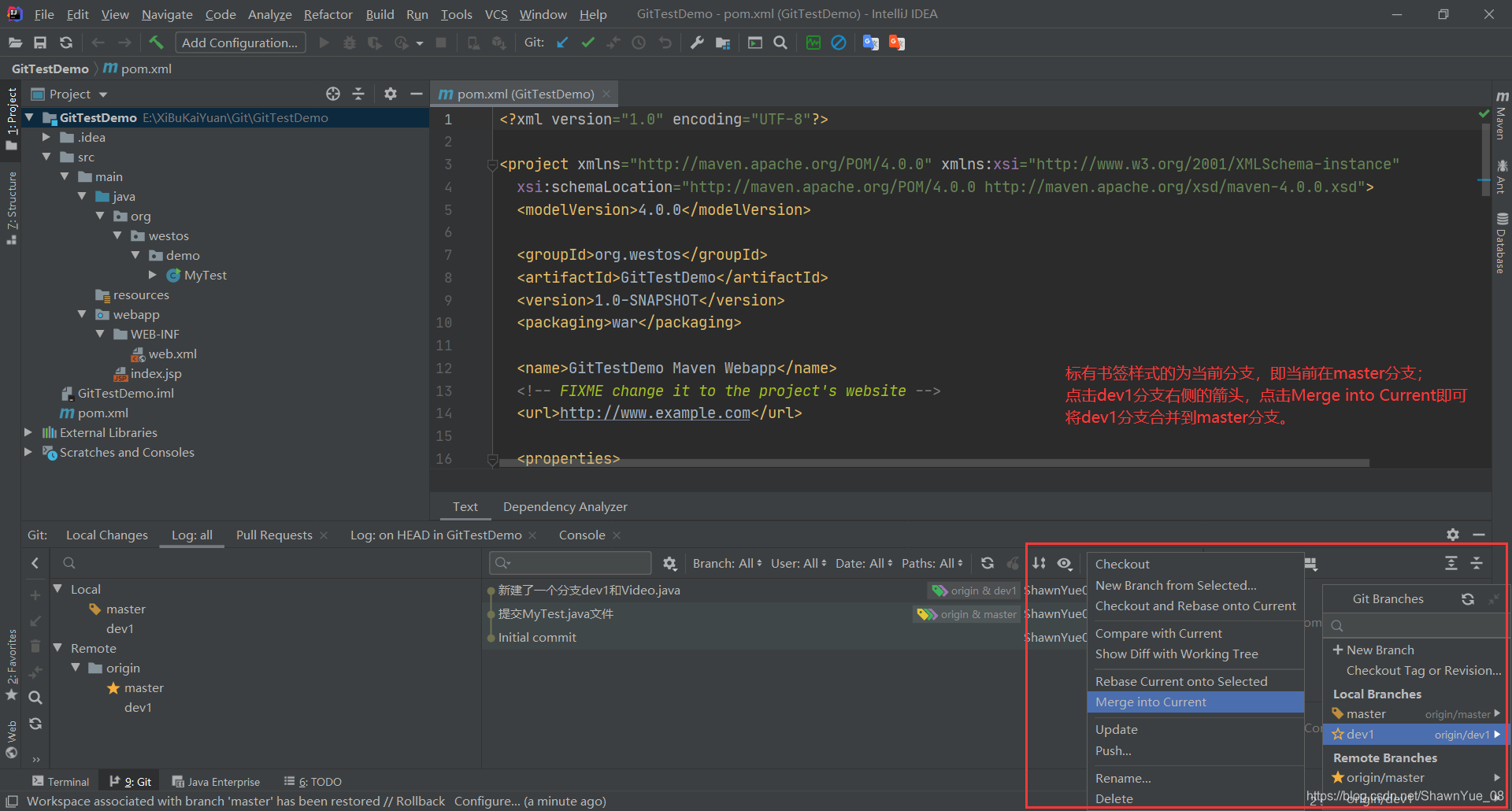Open Project panel gear options

[x=390, y=94]
